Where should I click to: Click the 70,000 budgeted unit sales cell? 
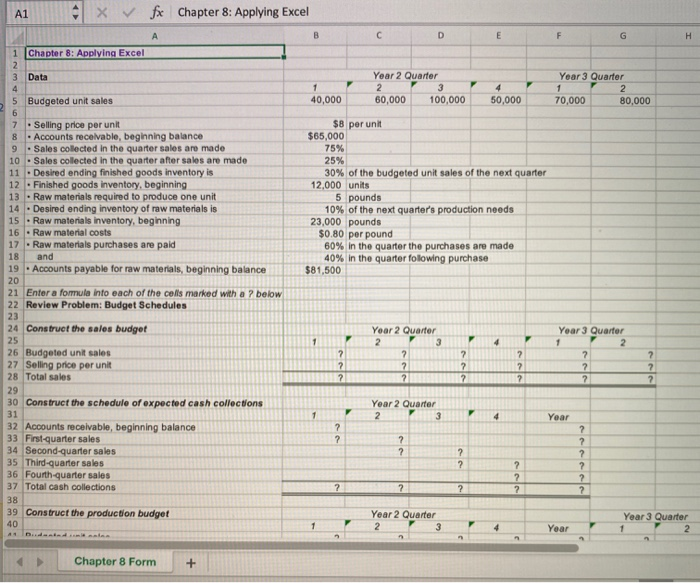[558, 100]
